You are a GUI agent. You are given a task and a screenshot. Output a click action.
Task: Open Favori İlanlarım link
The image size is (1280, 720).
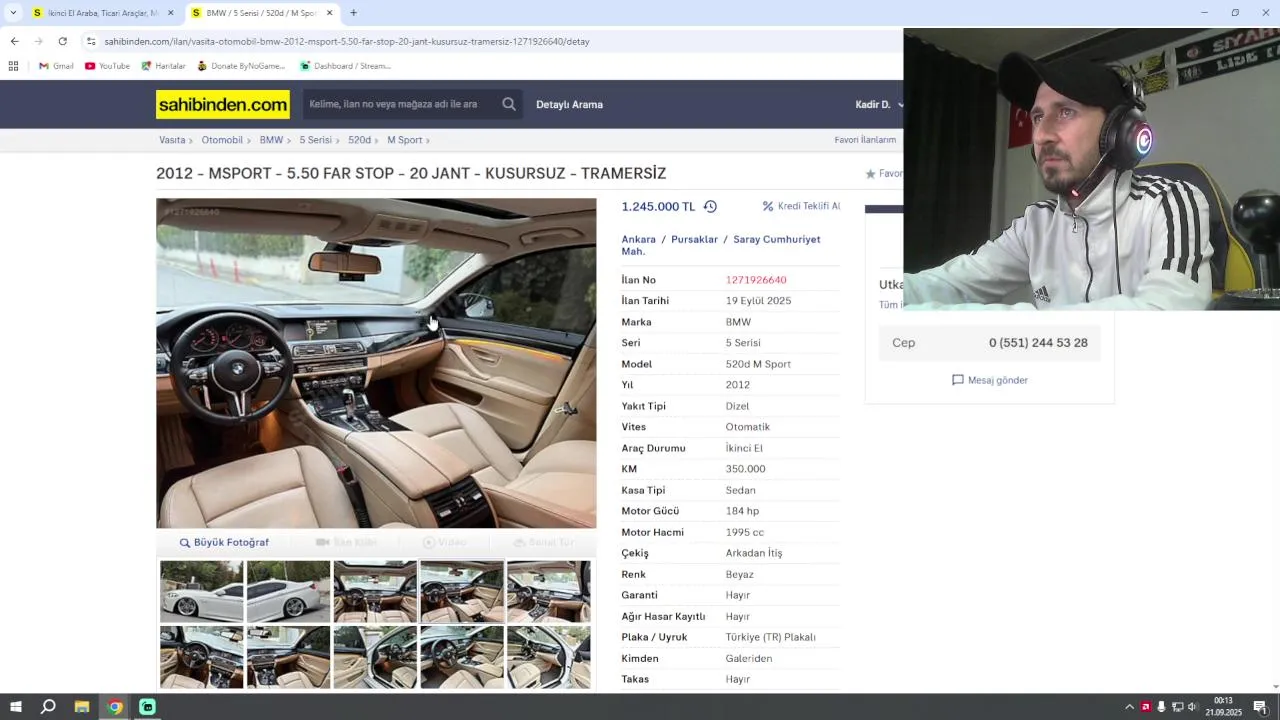coord(865,140)
